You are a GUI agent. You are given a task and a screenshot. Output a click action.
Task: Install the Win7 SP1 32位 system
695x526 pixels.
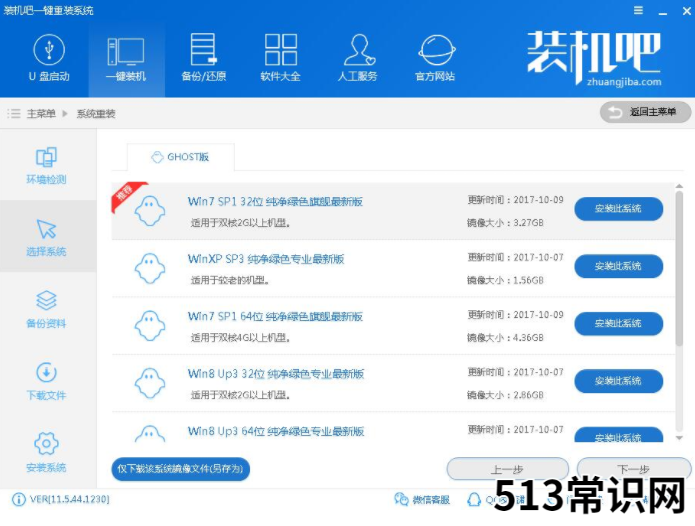tap(619, 209)
